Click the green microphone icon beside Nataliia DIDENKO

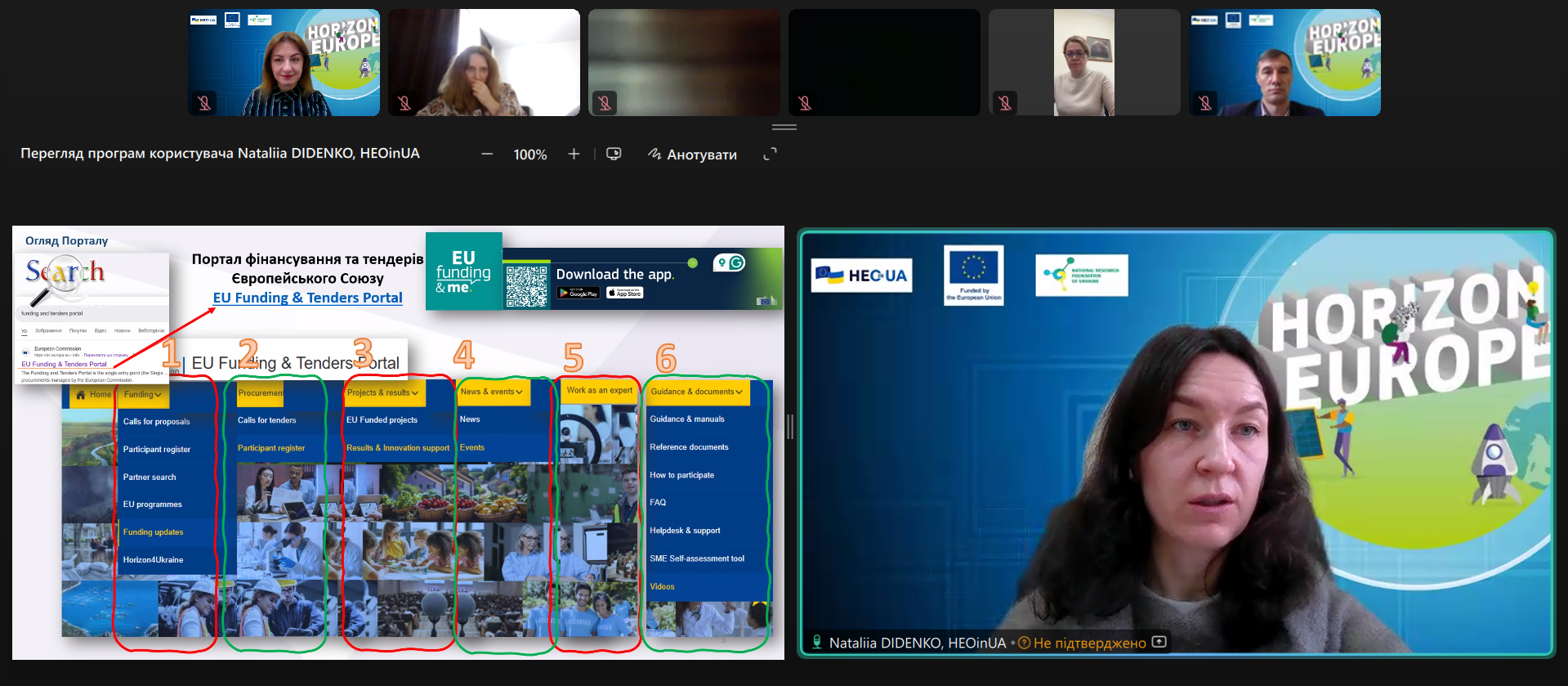pos(815,643)
